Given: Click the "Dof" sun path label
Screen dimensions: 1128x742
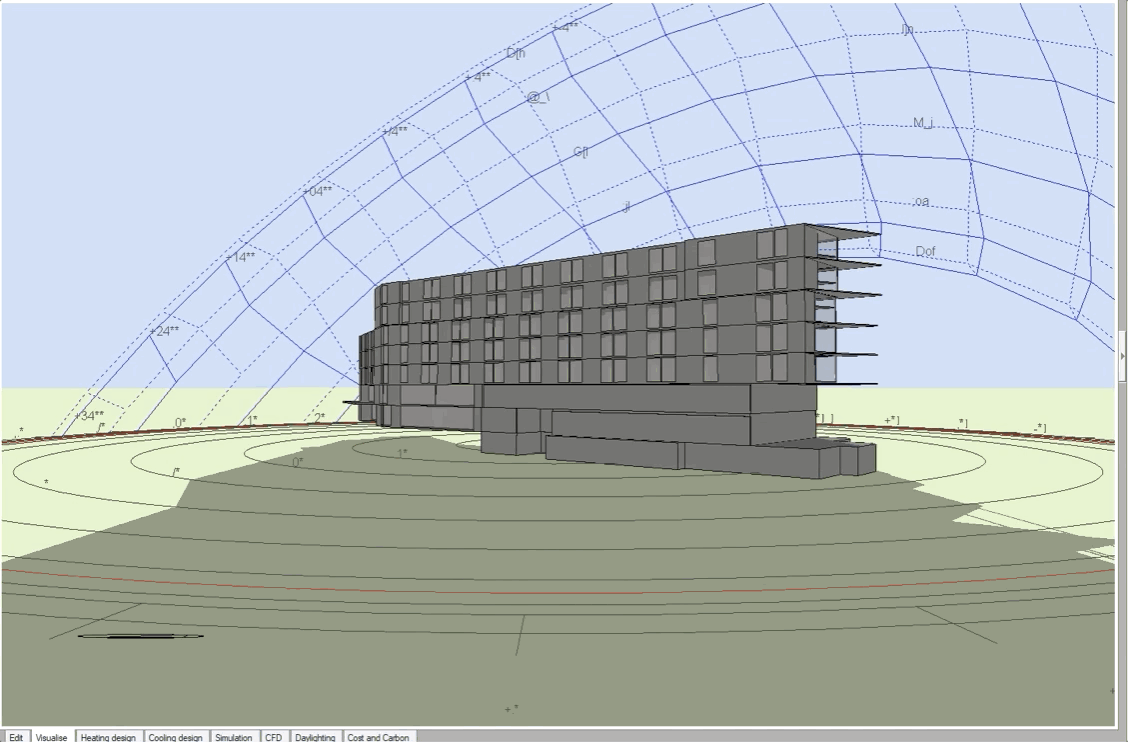Looking at the screenshot, I should click(926, 252).
